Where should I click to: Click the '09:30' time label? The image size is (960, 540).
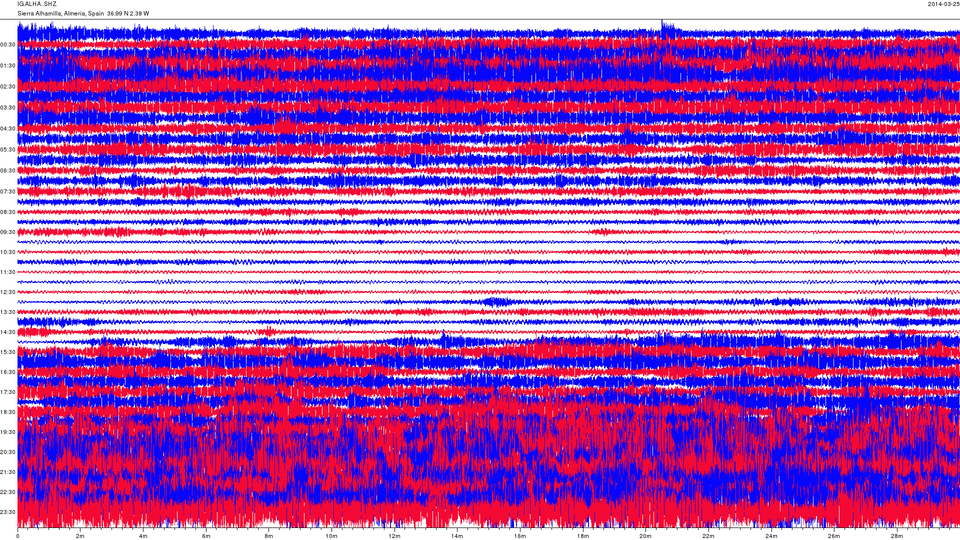click(8, 232)
